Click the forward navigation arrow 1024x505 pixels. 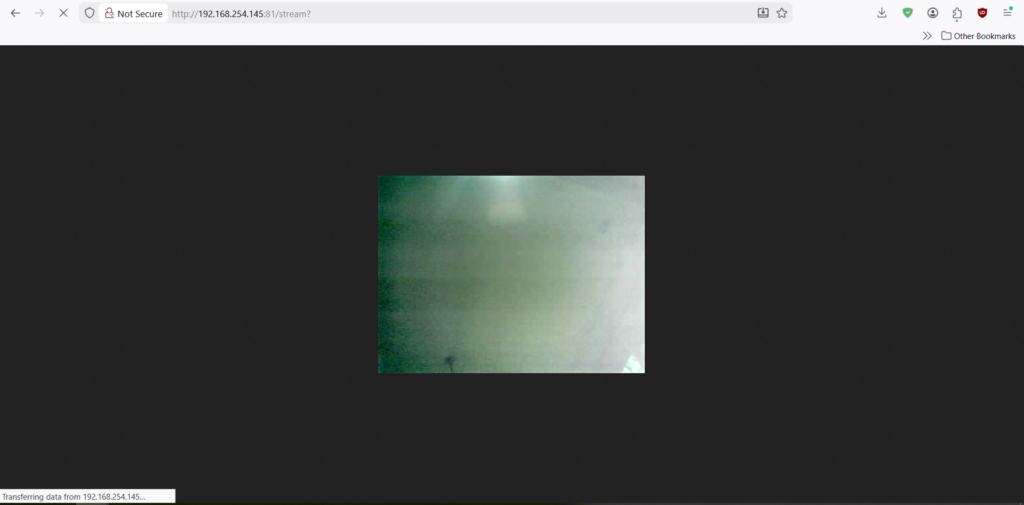(40, 13)
